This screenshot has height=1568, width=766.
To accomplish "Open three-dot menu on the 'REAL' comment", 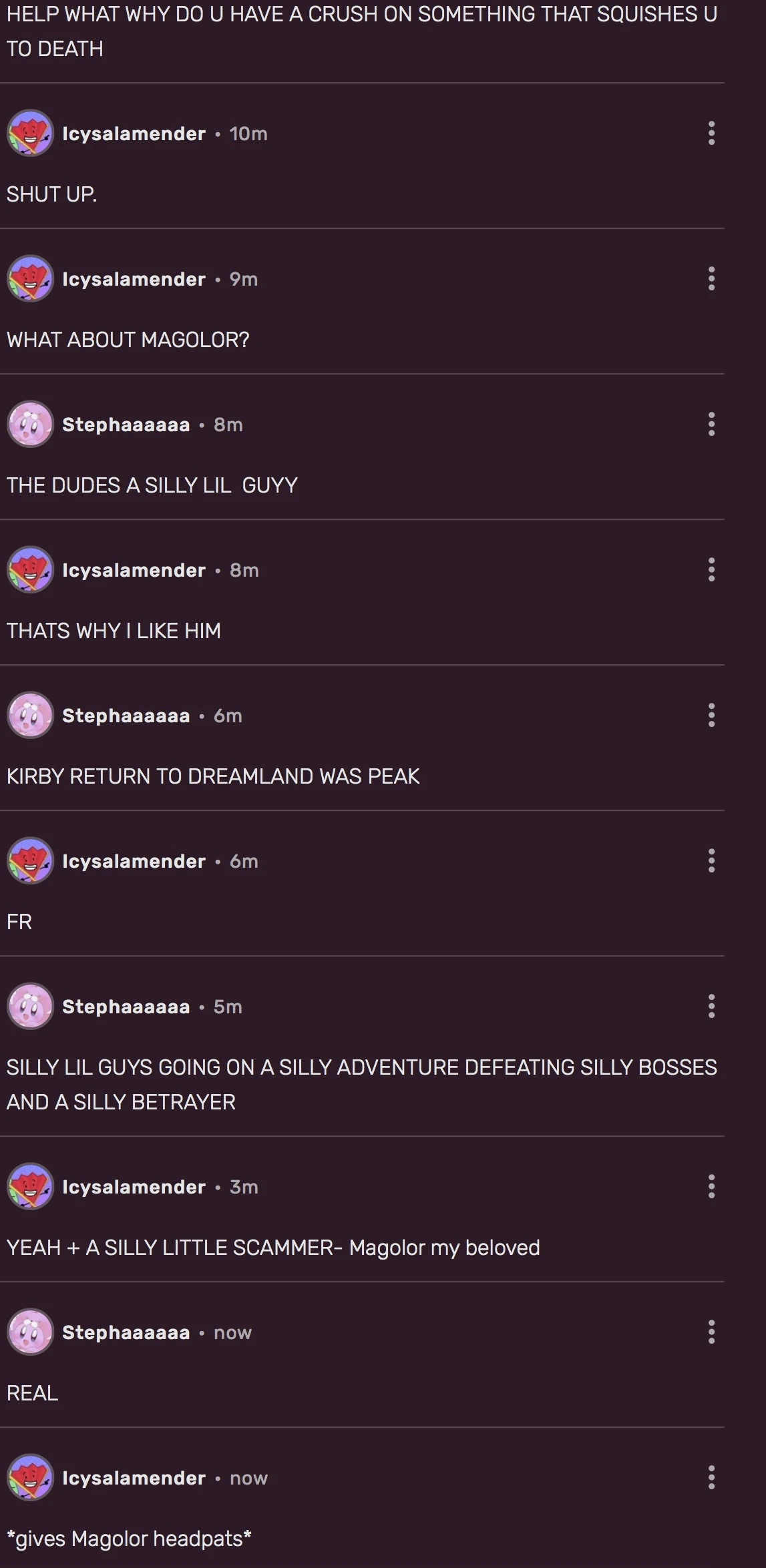I will point(711,1332).
